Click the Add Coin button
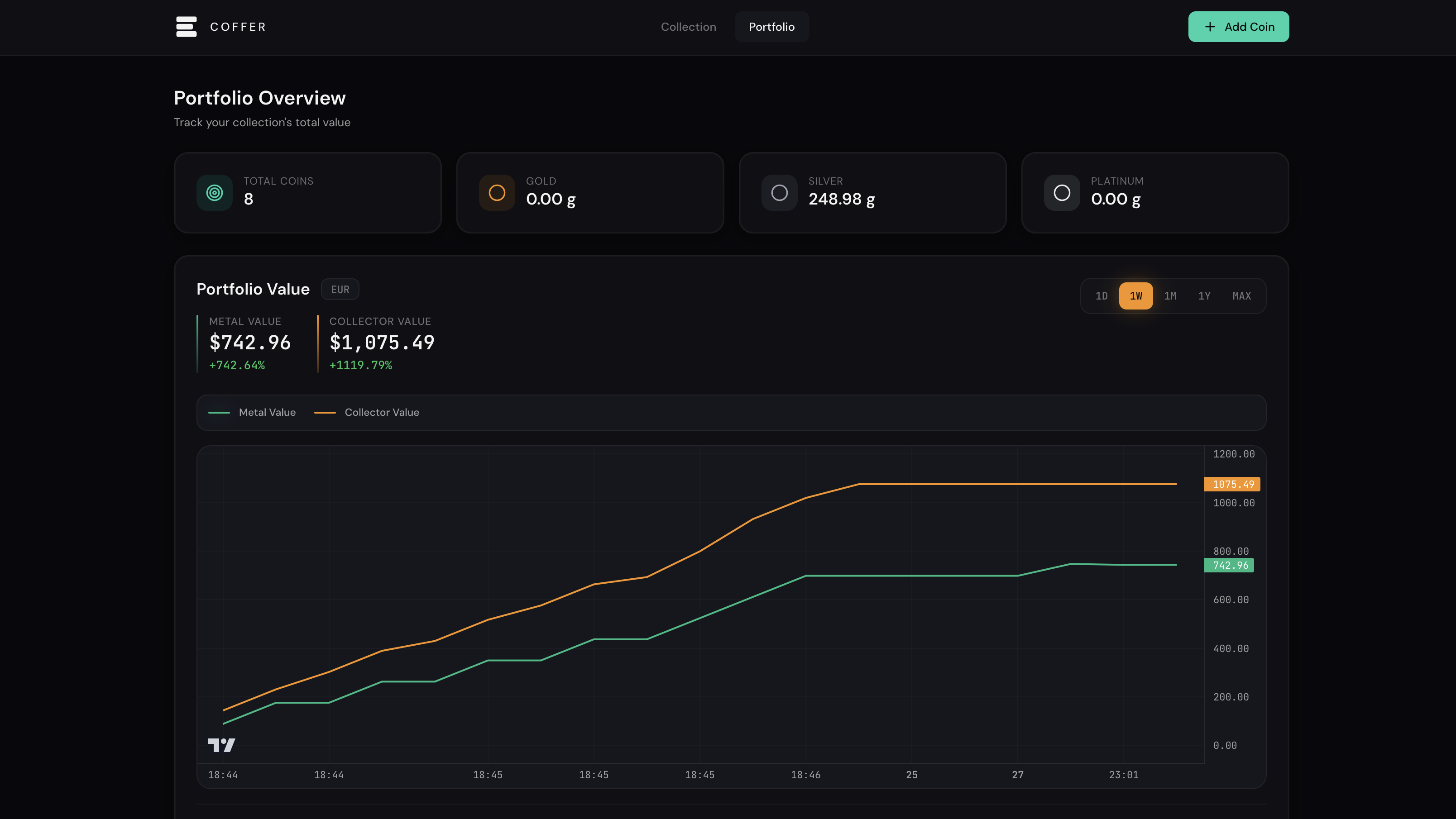 click(x=1238, y=27)
